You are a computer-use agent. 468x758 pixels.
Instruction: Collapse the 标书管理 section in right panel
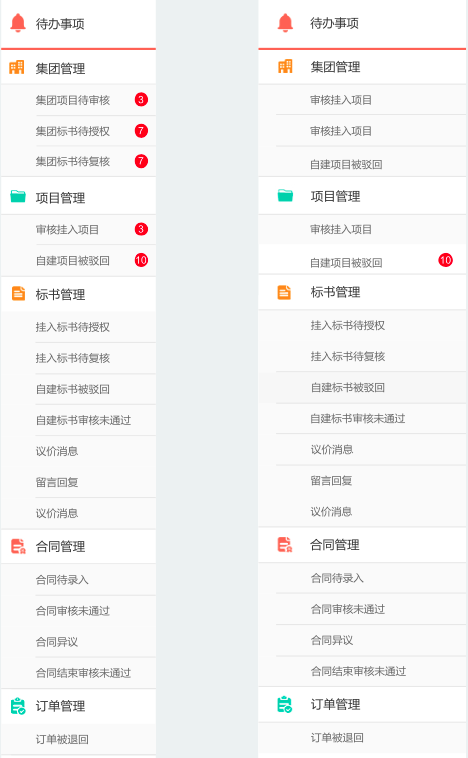point(362,292)
